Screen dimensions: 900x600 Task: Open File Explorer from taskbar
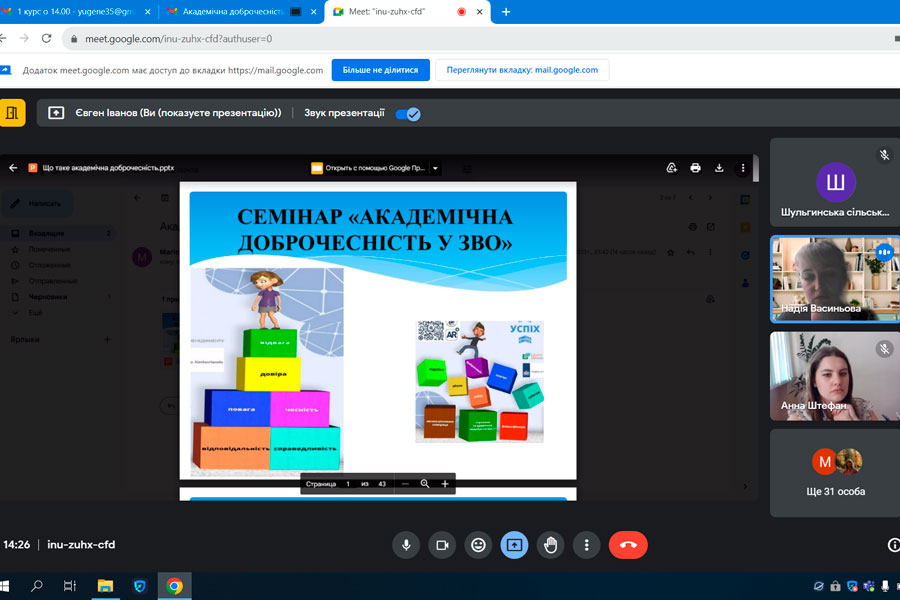105,586
